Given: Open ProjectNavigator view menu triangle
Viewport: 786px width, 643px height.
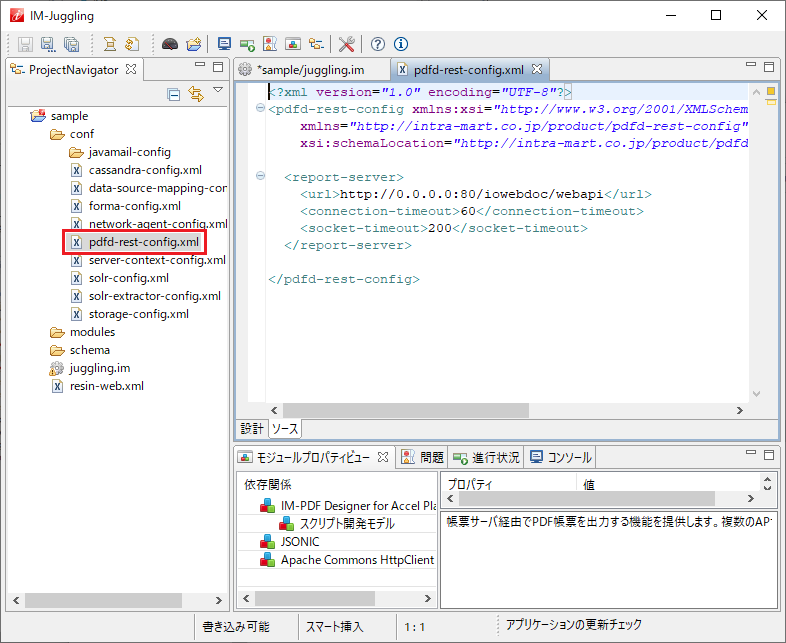Looking at the screenshot, I should (218, 90).
